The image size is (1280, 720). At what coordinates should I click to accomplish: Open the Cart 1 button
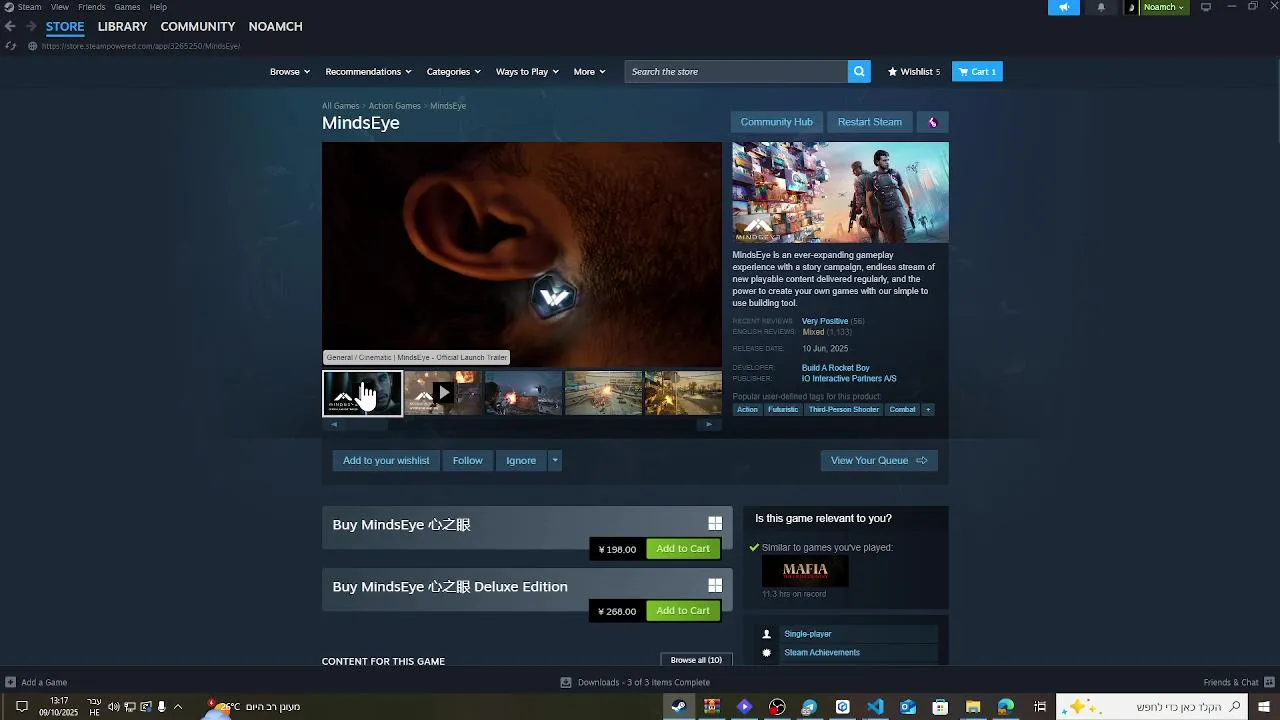click(x=977, y=72)
